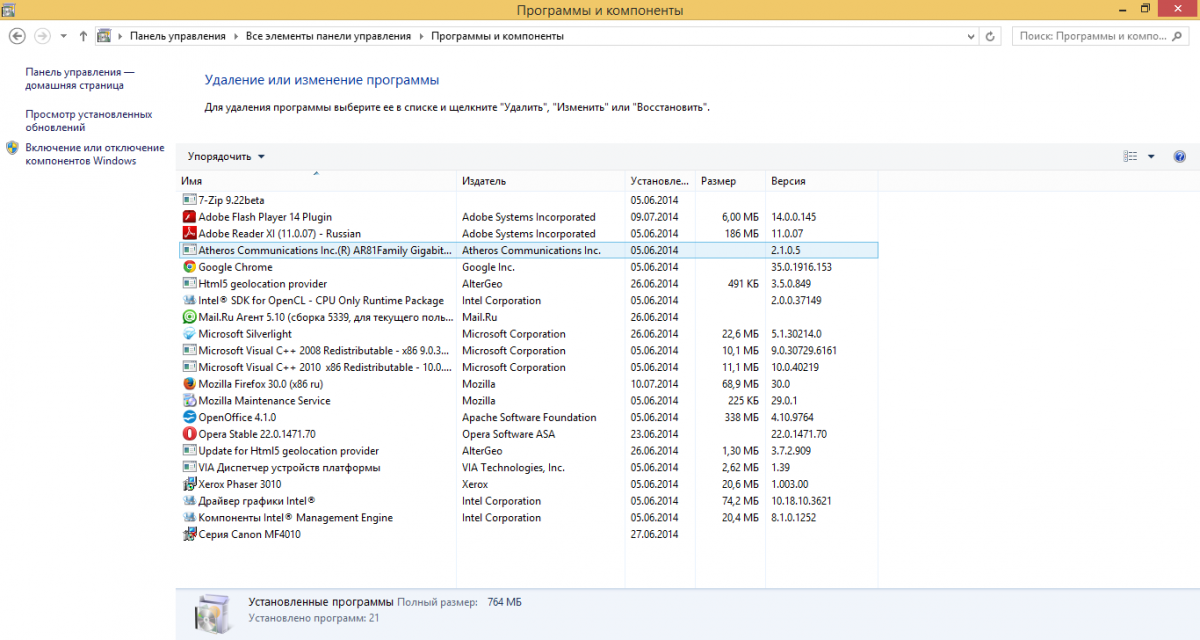Select Opera Stable program icon
The width and height of the screenshot is (1200, 640).
click(x=189, y=434)
